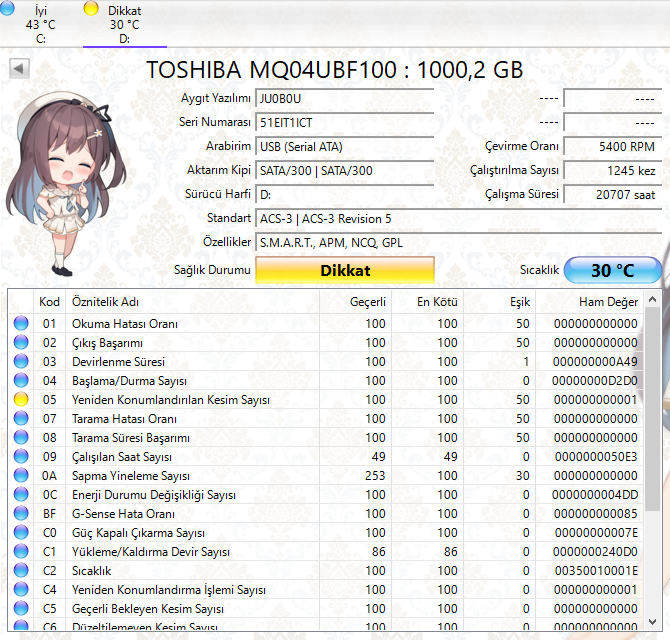Click the status orb for Tarama Süresi Başarımı
The width and height of the screenshot is (670, 640).
[x=21, y=437]
